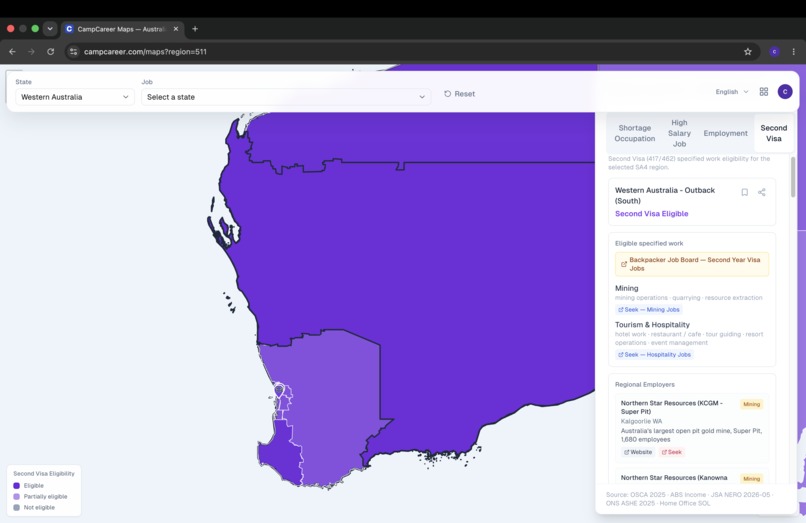The image size is (806, 523).
Task: Click the browser address bar URL
Action: [145, 51]
